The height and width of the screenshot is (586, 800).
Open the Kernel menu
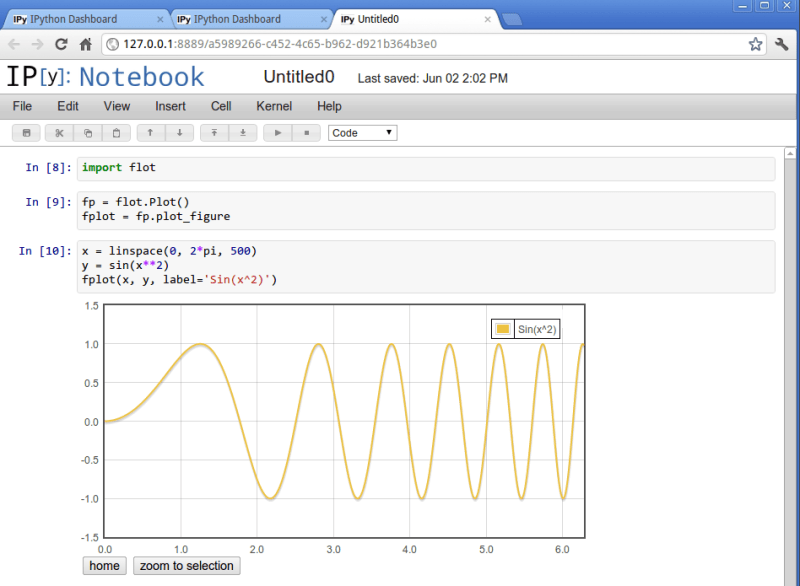(274, 106)
